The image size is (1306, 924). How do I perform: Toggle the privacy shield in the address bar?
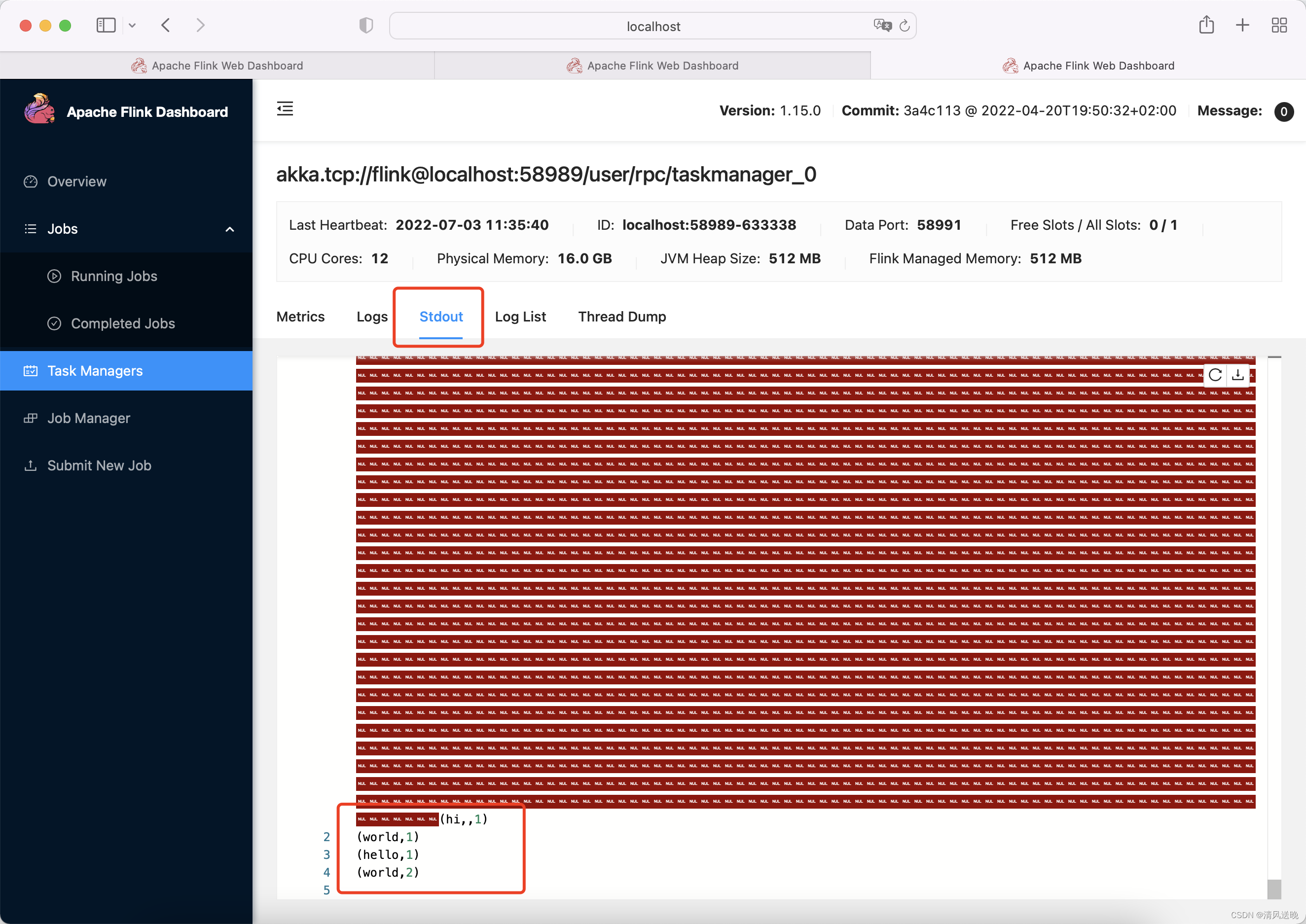[x=366, y=25]
